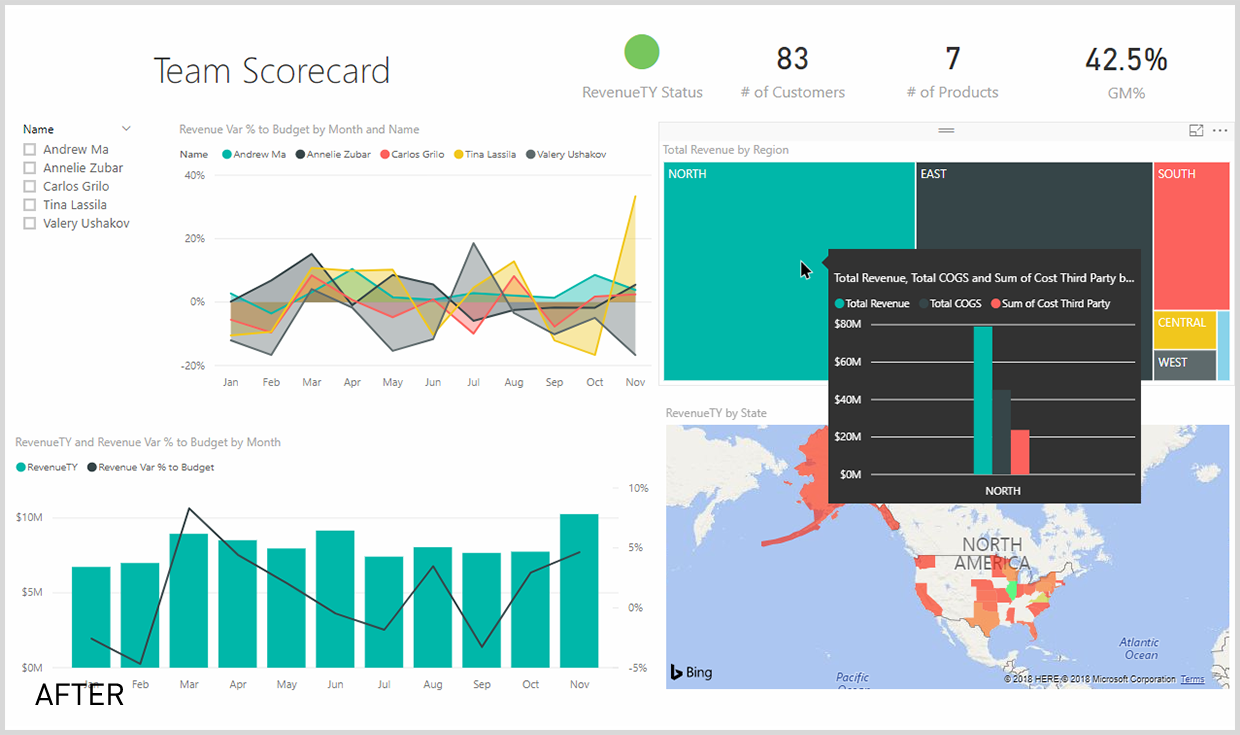Click the RevenueTY legend marker in the combo chart
Image resolution: width=1240 pixels, height=735 pixels.
point(21,467)
